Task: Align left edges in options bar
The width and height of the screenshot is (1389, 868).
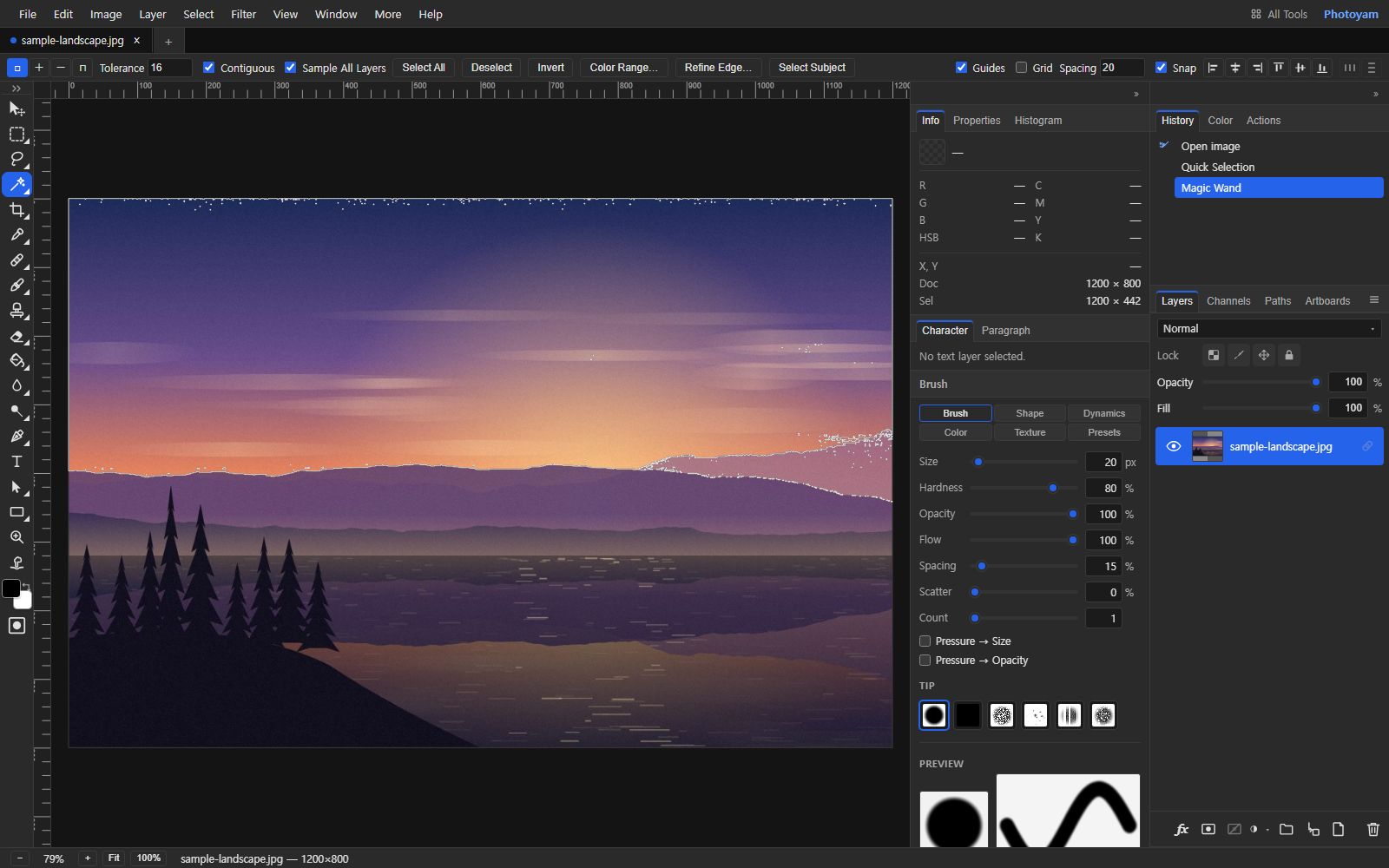Action: coord(1213,68)
